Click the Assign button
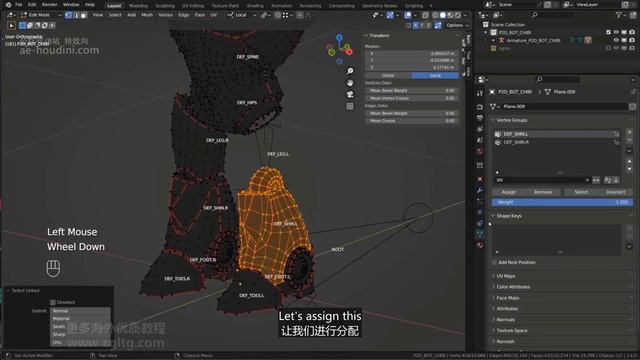This screenshot has width=640, height=360. pyautogui.click(x=509, y=192)
